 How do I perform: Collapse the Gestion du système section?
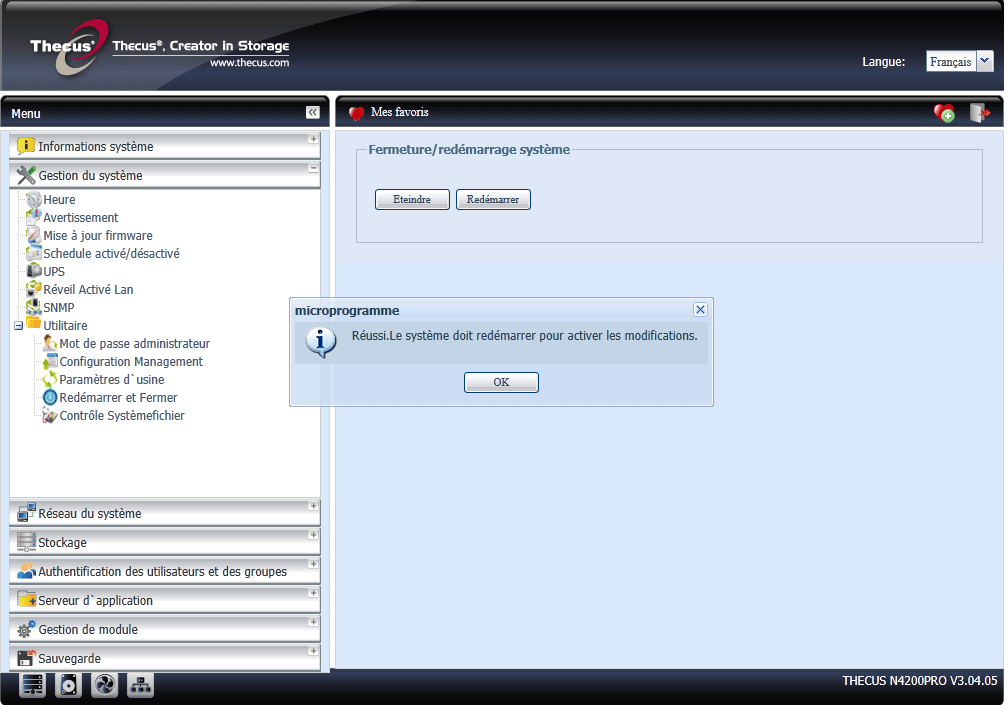(x=313, y=169)
